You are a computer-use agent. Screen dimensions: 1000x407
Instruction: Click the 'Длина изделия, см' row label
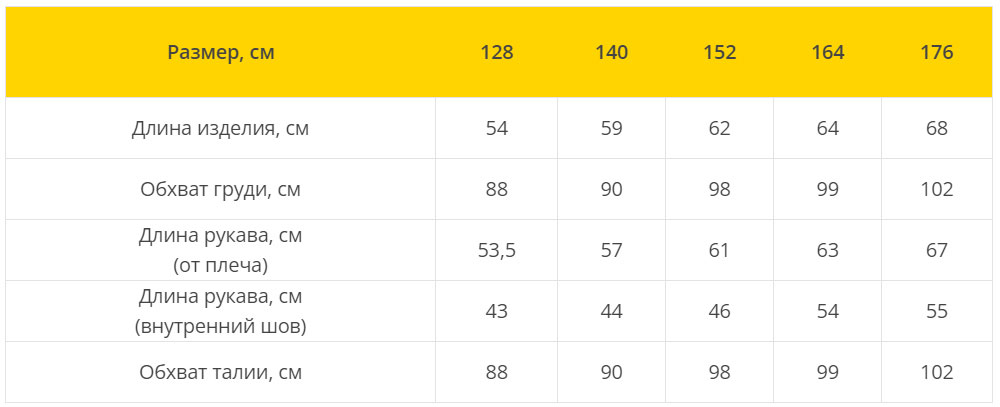(x=221, y=129)
